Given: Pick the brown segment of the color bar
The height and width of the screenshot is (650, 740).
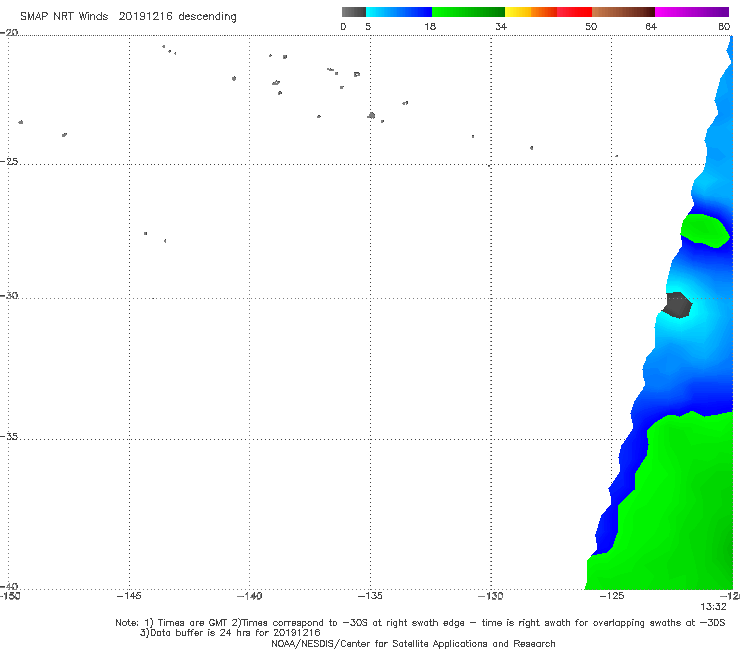Looking at the screenshot, I should (x=623, y=12).
